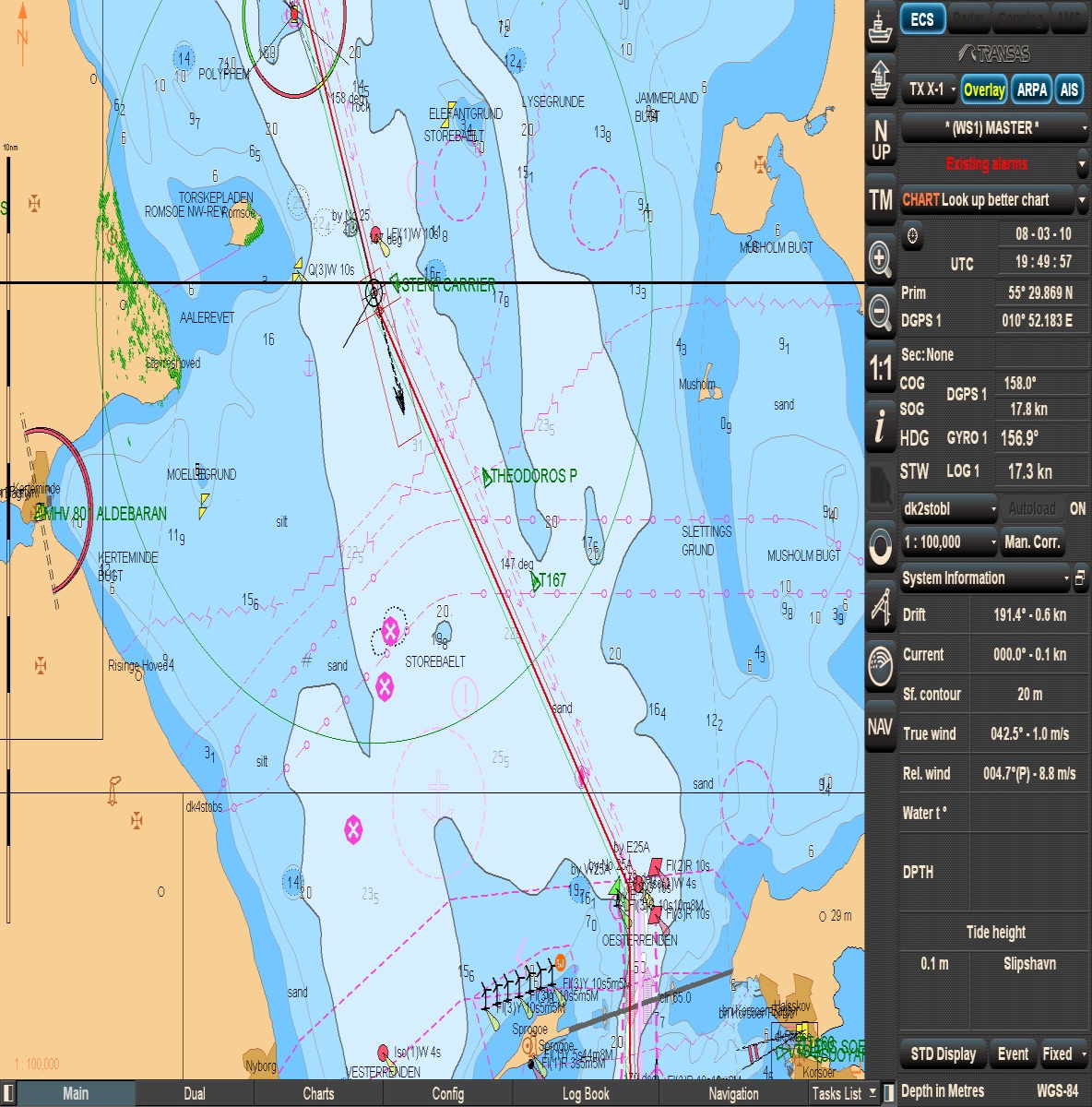Expand the Existing alarms list
1092x1107 pixels.
1083,164
